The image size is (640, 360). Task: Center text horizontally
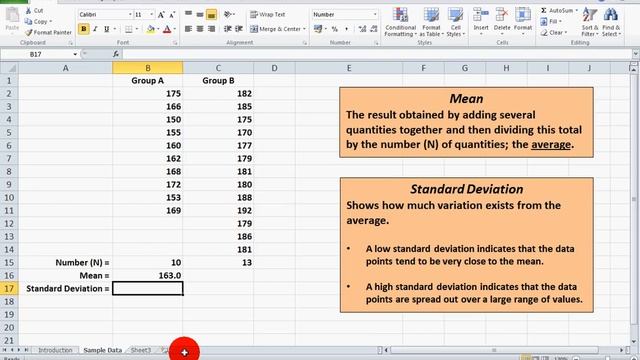point(200,29)
